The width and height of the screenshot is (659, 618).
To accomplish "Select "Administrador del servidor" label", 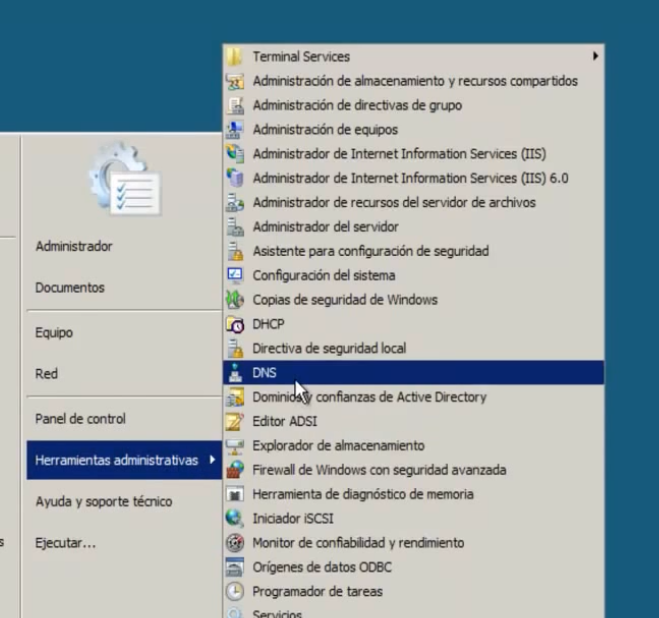I will click(x=325, y=227).
